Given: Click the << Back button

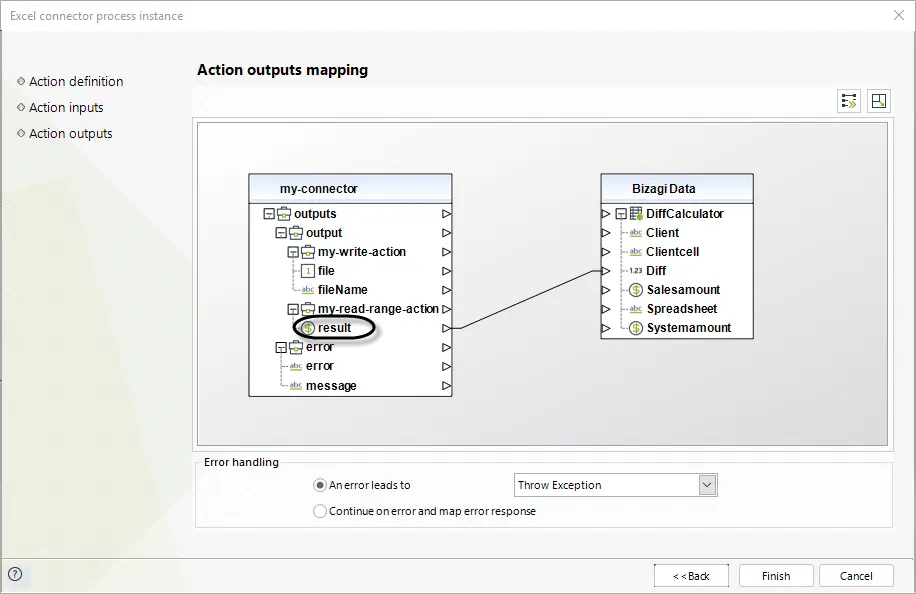Looking at the screenshot, I should click(x=691, y=576).
